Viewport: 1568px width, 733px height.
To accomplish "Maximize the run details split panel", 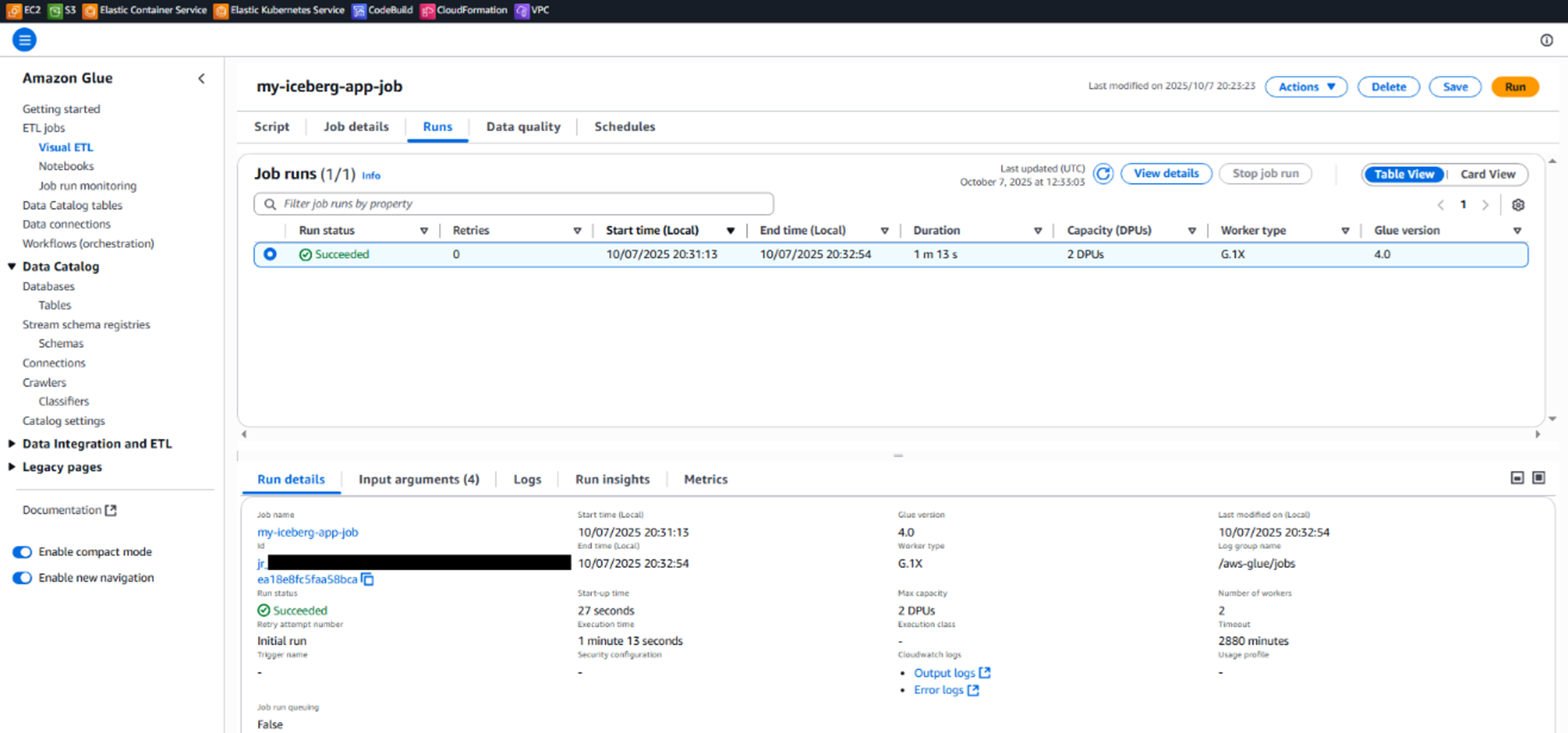I will (x=1538, y=478).
